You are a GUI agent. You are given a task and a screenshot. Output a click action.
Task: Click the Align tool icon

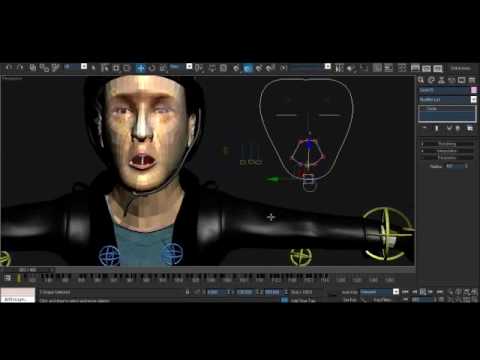coord(350,68)
